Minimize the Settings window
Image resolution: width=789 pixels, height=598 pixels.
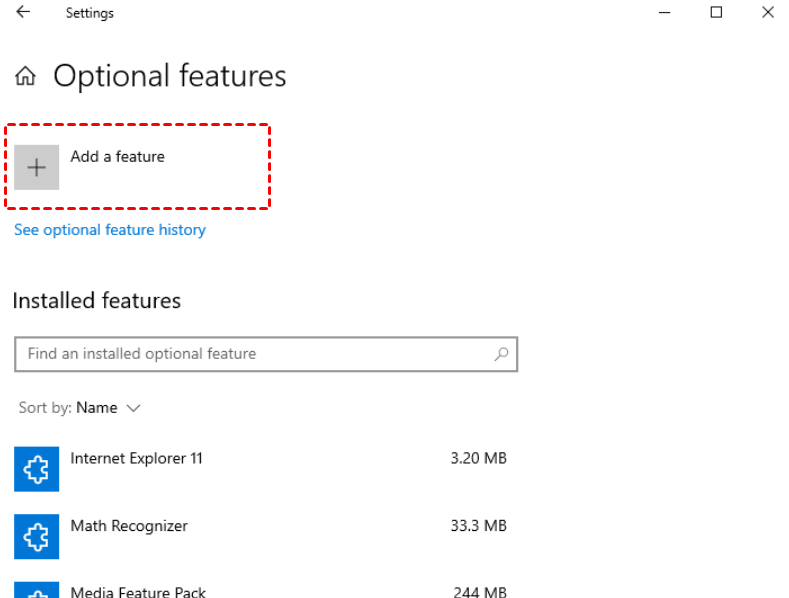pyautogui.click(x=665, y=12)
